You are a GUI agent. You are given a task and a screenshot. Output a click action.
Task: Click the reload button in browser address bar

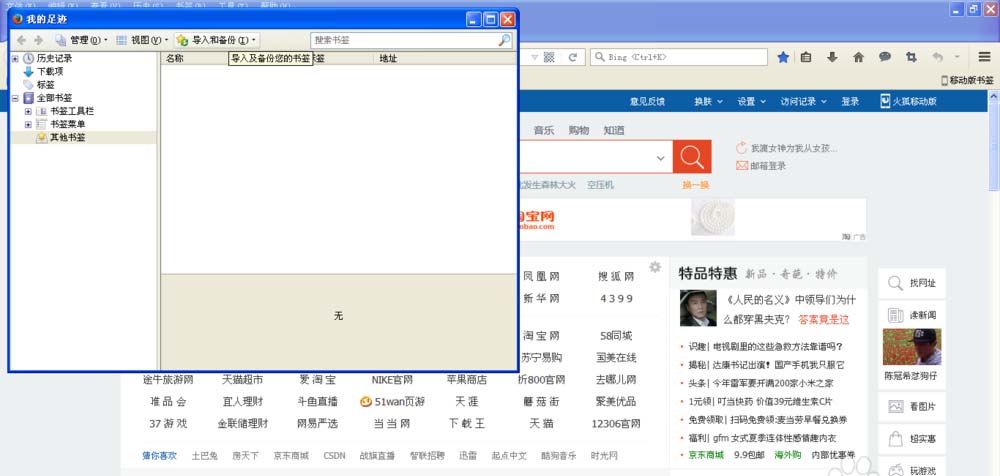573,57
